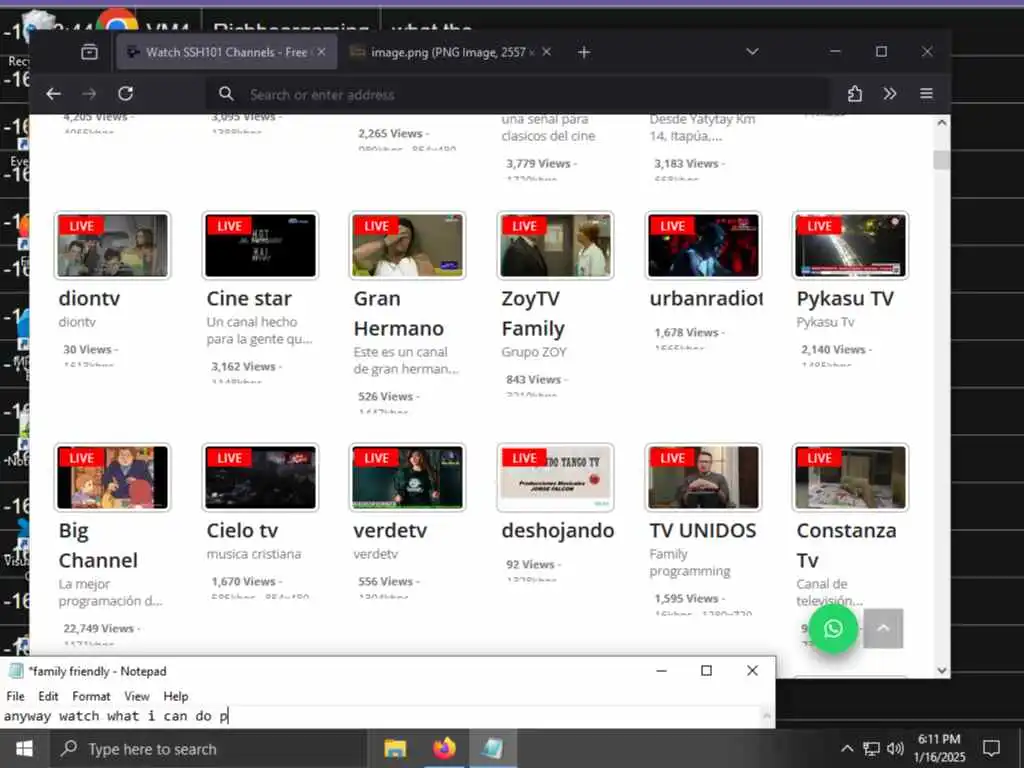Open the urbanradiot live thumbnail

click(703, 246)
